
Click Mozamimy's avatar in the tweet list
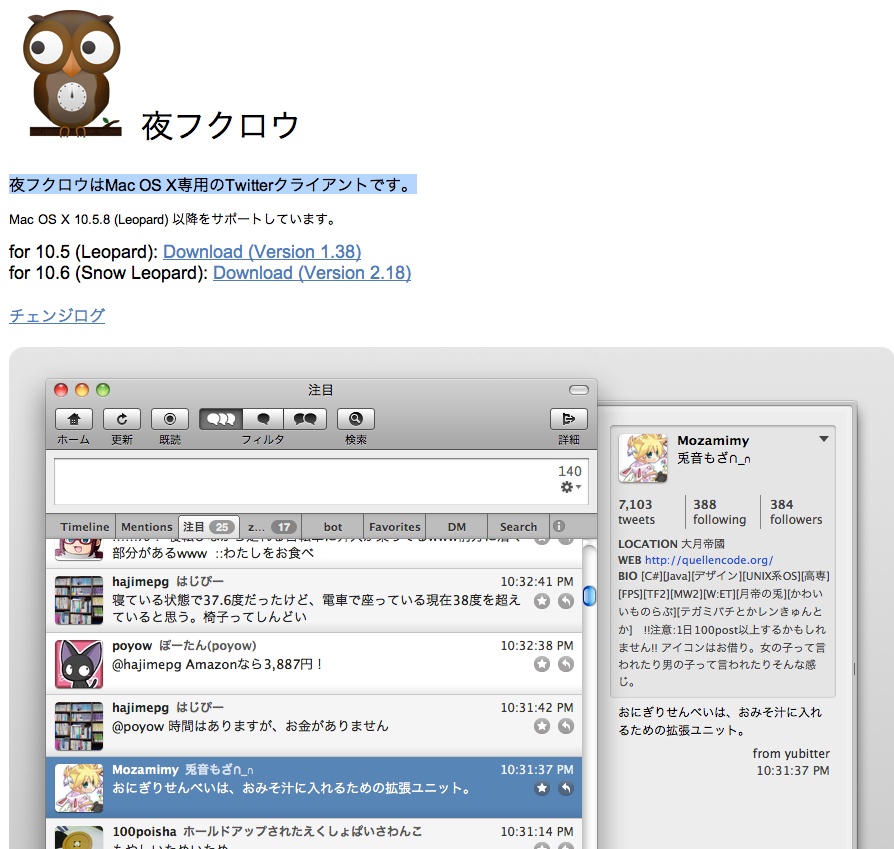(79, 788)
